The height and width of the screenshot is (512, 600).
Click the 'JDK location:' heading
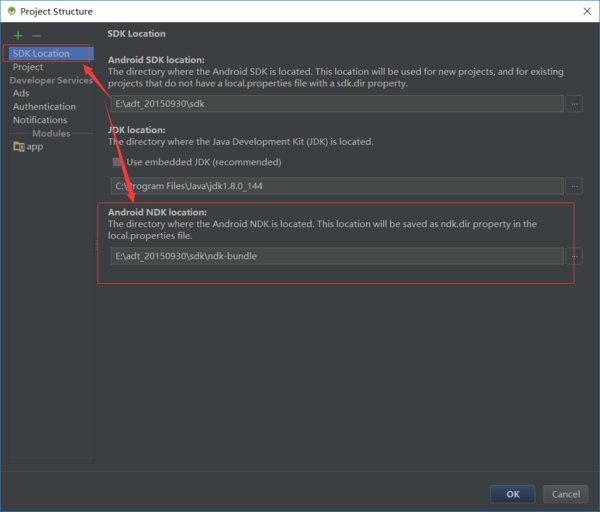tap(137, 130)
